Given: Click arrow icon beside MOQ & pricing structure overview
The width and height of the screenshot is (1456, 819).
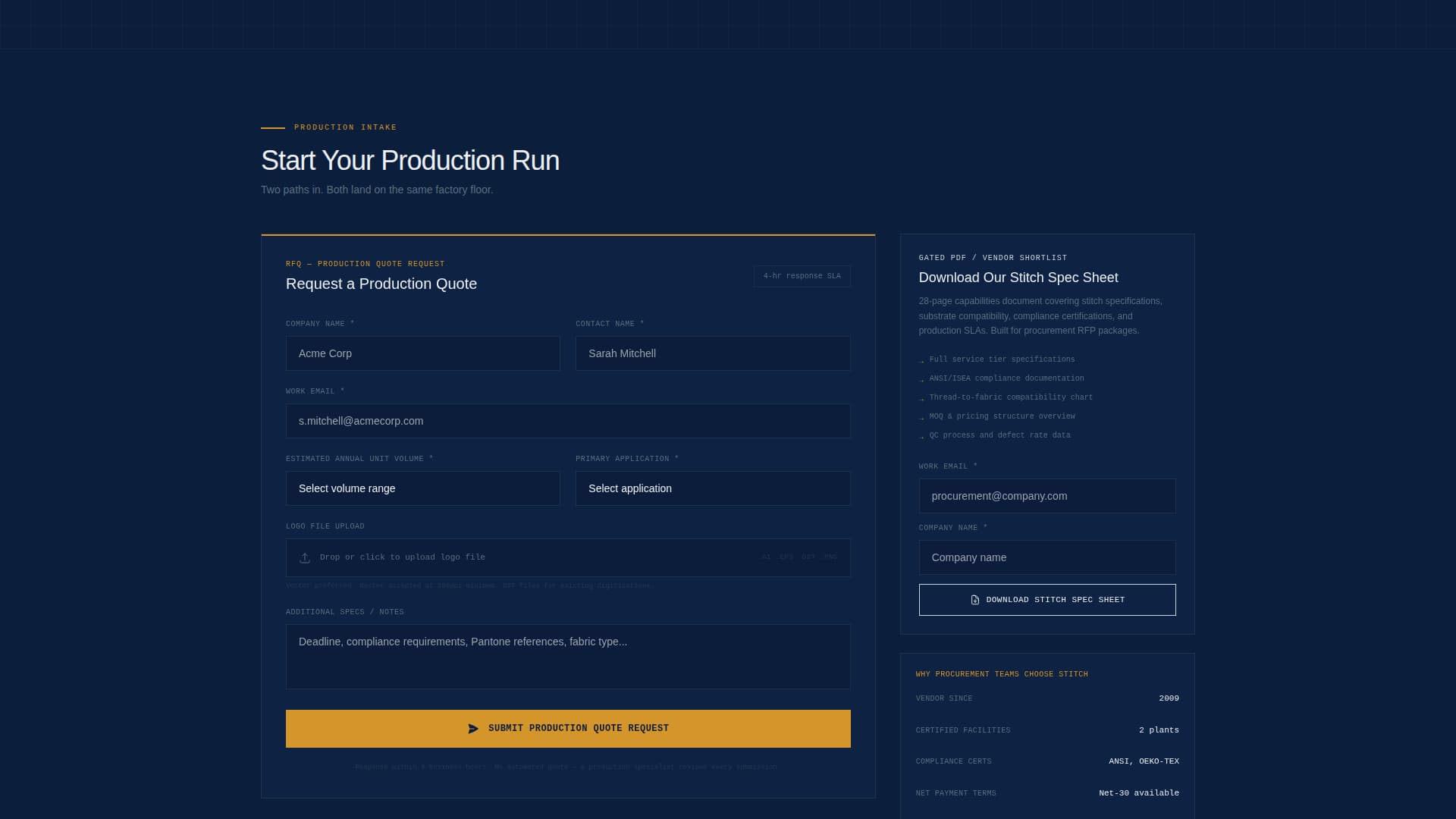Looking at the screenshot, I should coord(922,417).
